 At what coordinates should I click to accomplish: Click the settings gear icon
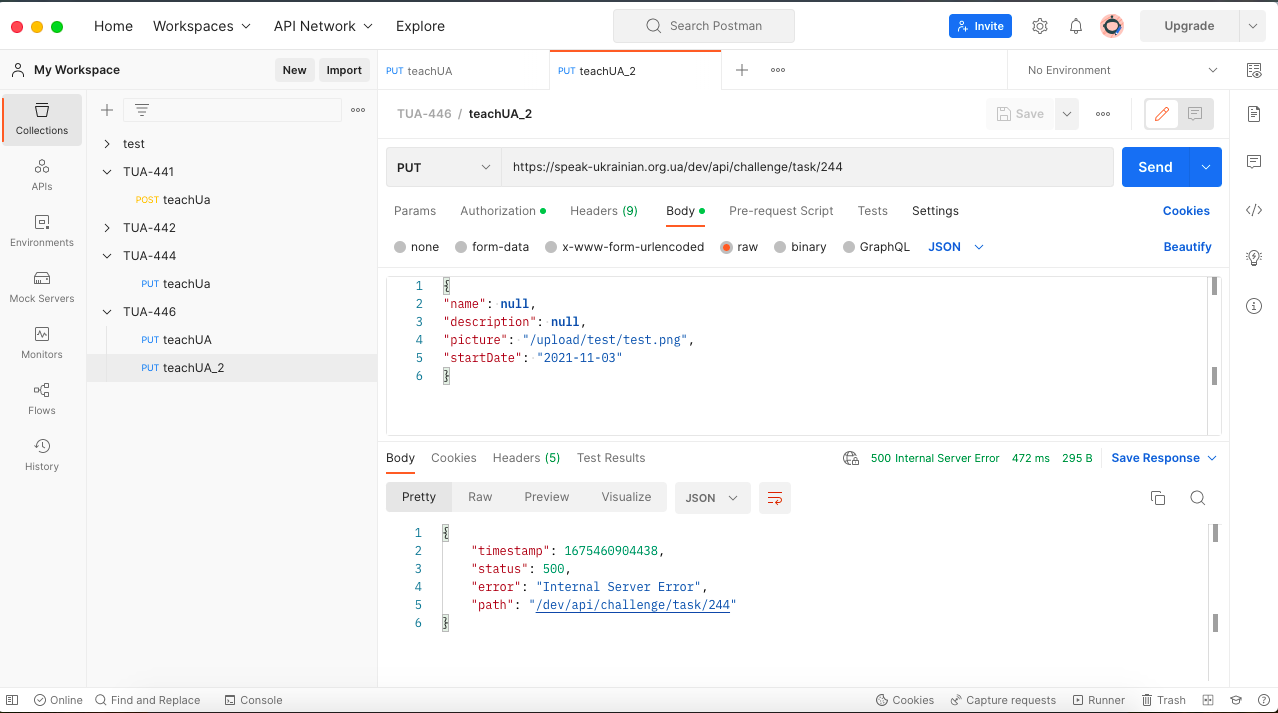click(x=1040, y=26)
